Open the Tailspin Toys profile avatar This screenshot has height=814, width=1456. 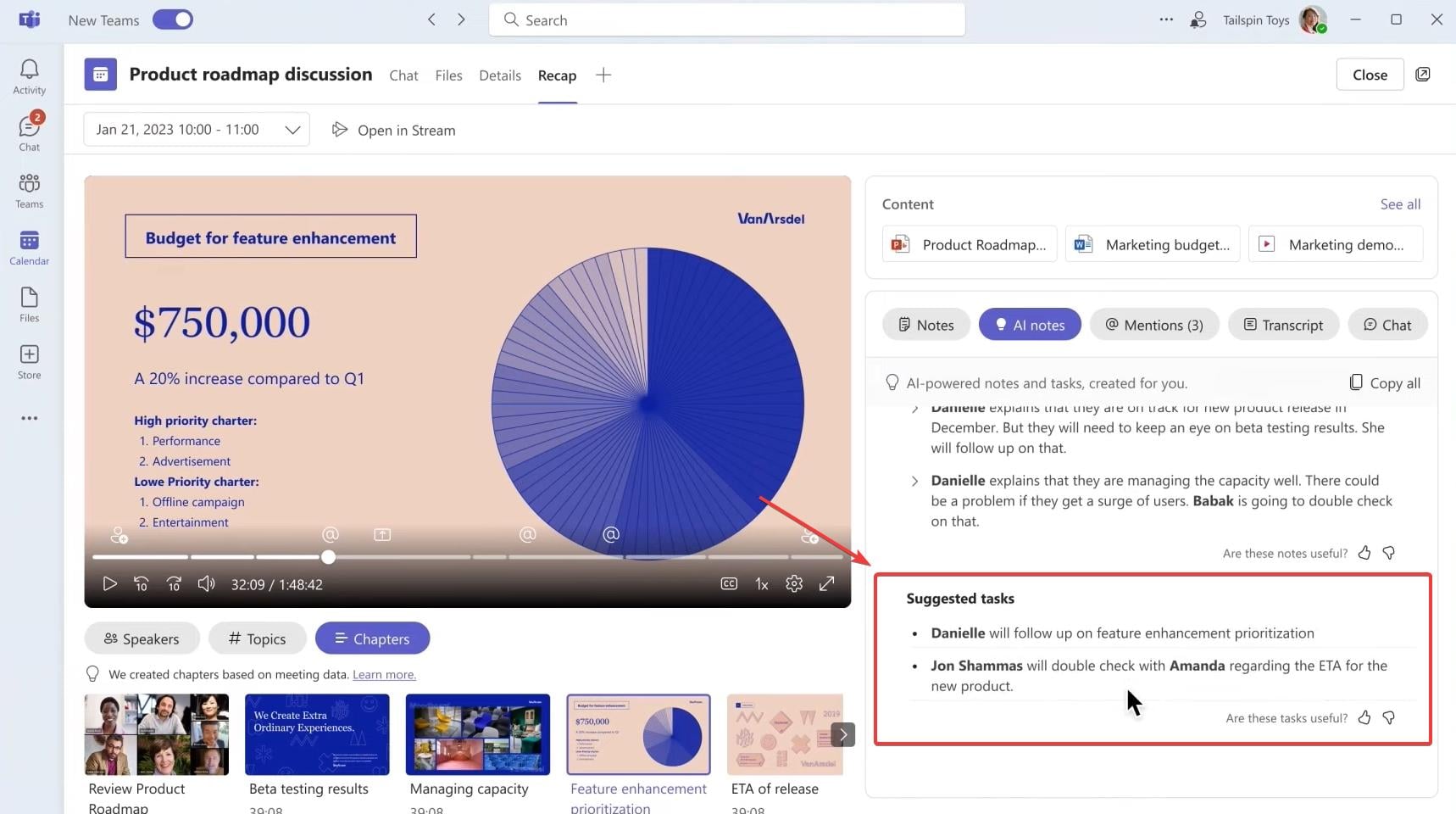[x=1313, y=20]
